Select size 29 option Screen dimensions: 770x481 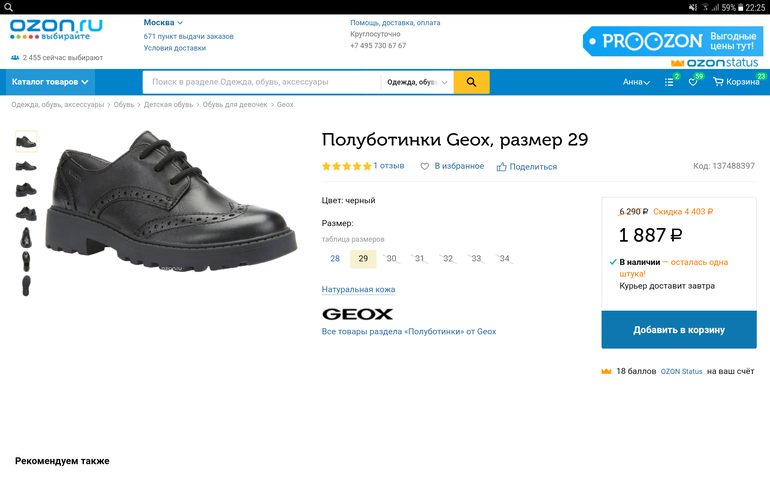363,259
